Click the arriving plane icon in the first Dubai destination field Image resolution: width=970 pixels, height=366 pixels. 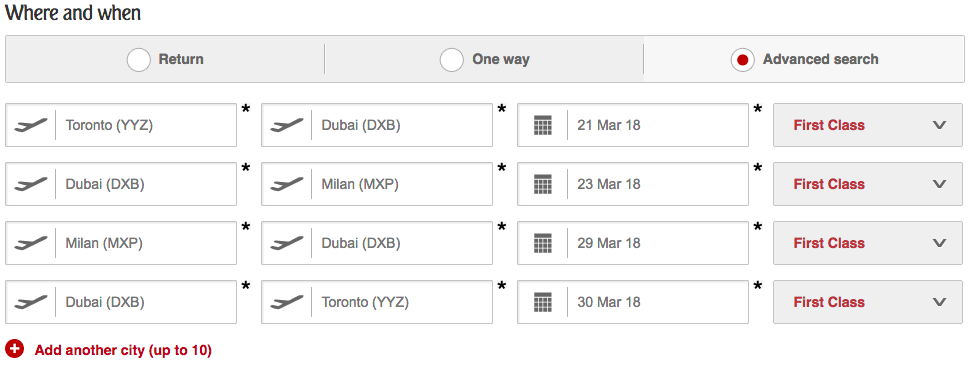(287, 126)
